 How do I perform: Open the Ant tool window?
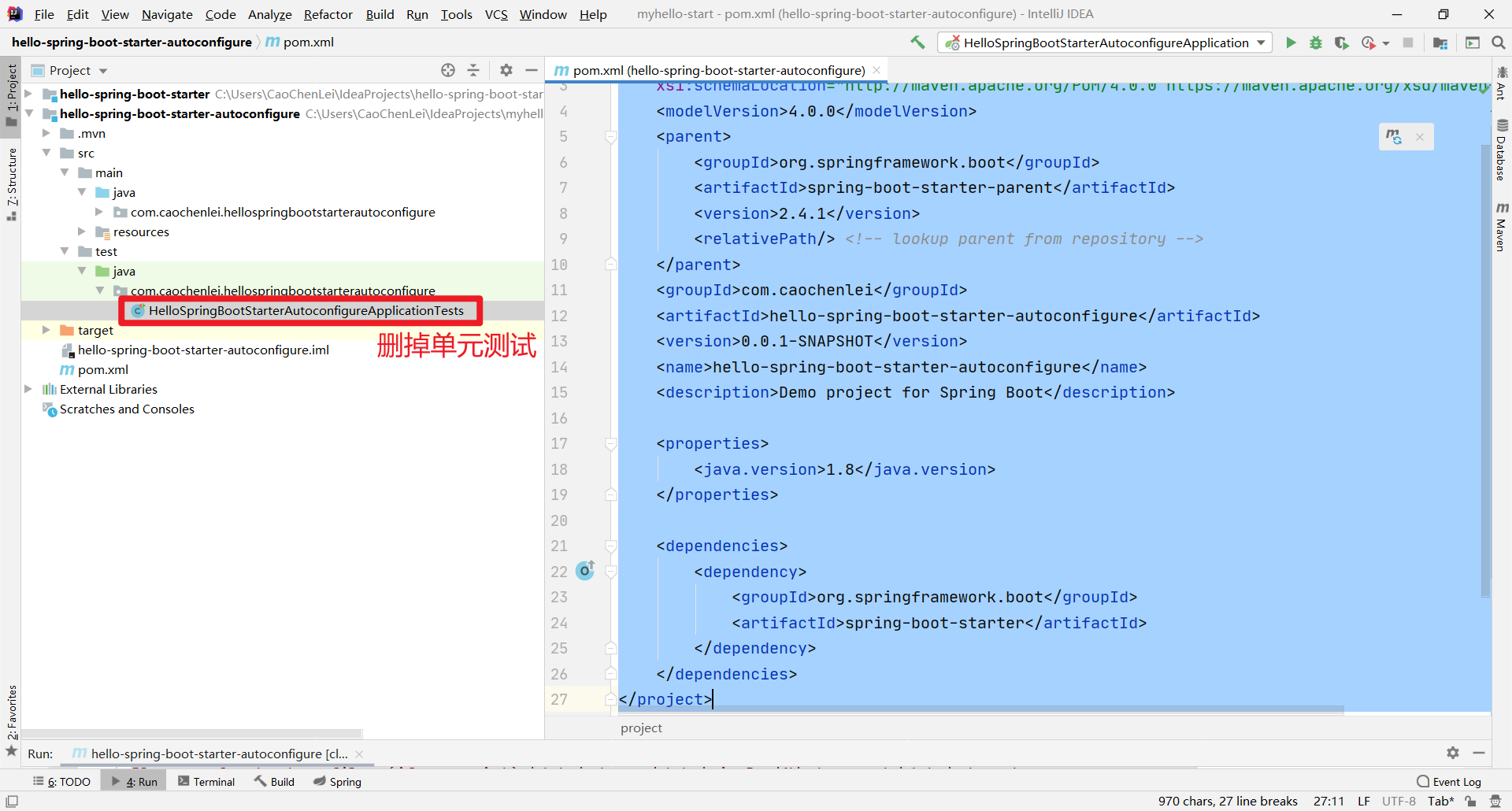click(x=1502, y=83)
